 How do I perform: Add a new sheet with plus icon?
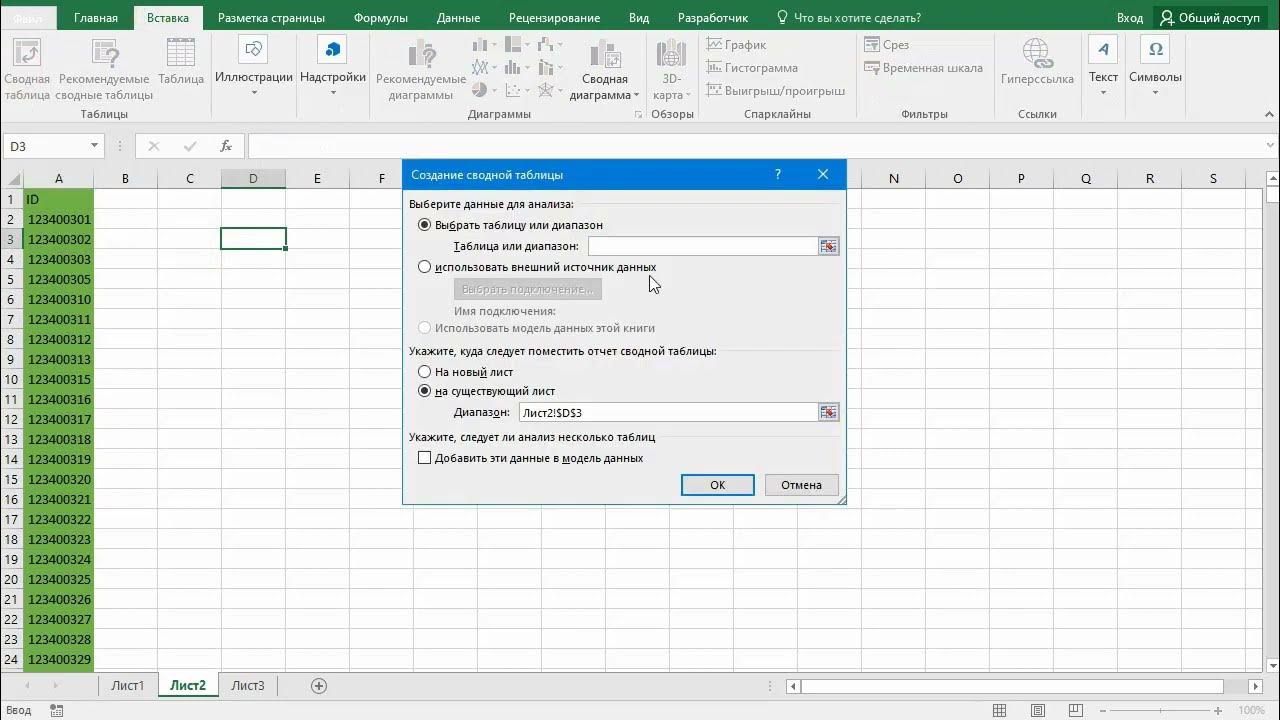click(319, 686)
